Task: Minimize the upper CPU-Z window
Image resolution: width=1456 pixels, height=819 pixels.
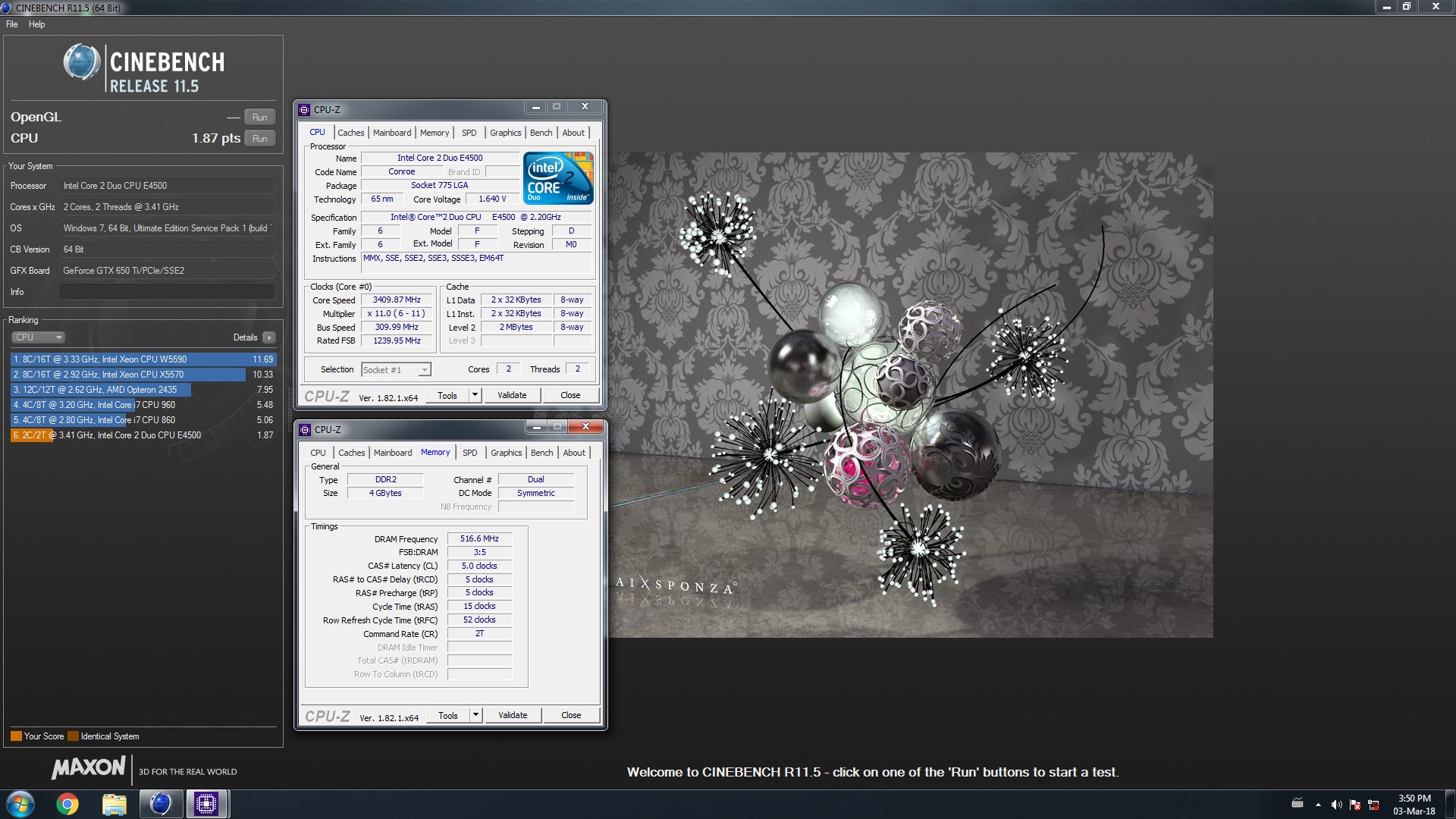Action: pyautogui.click(x=535, y=107)
